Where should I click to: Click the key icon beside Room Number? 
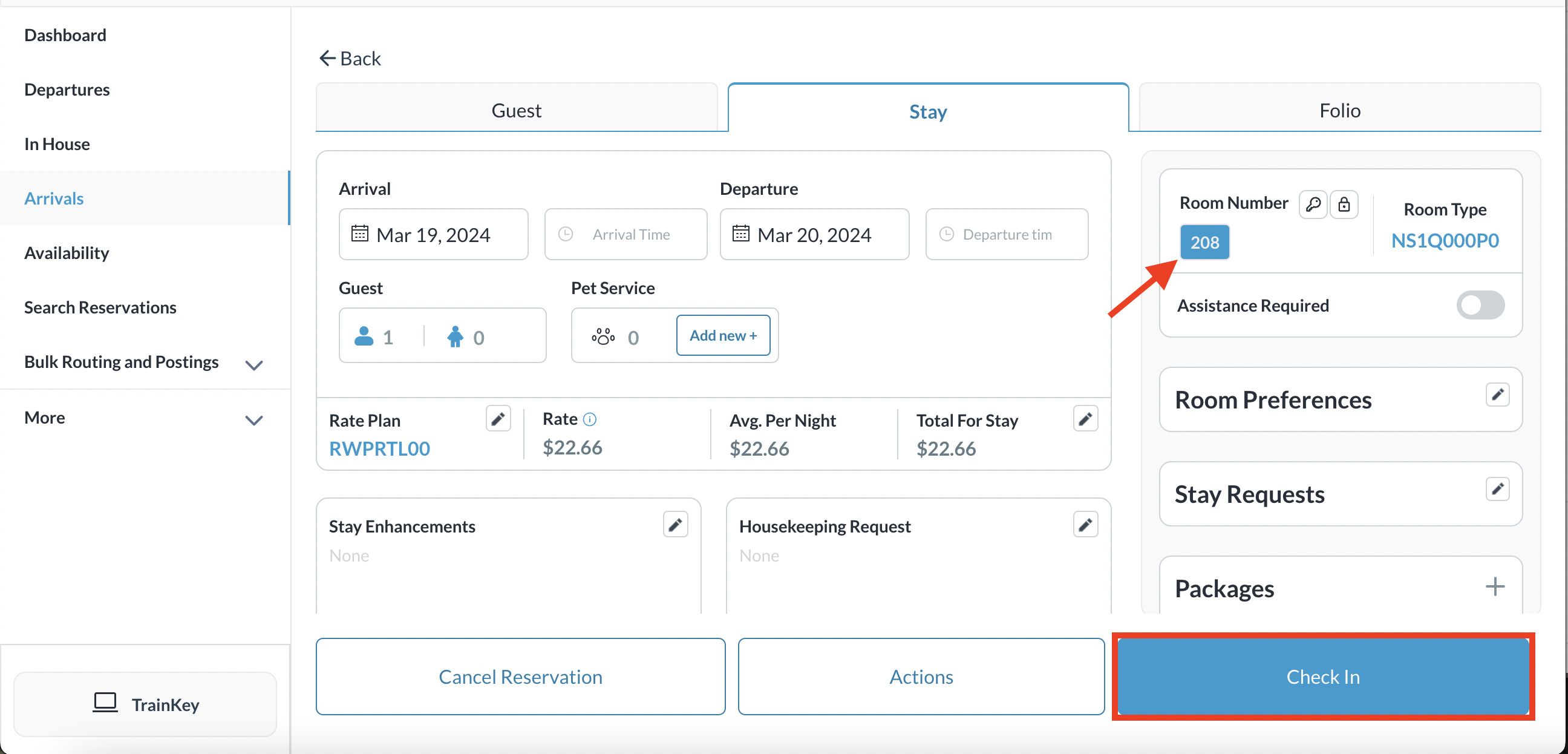tap(1312, 204)
